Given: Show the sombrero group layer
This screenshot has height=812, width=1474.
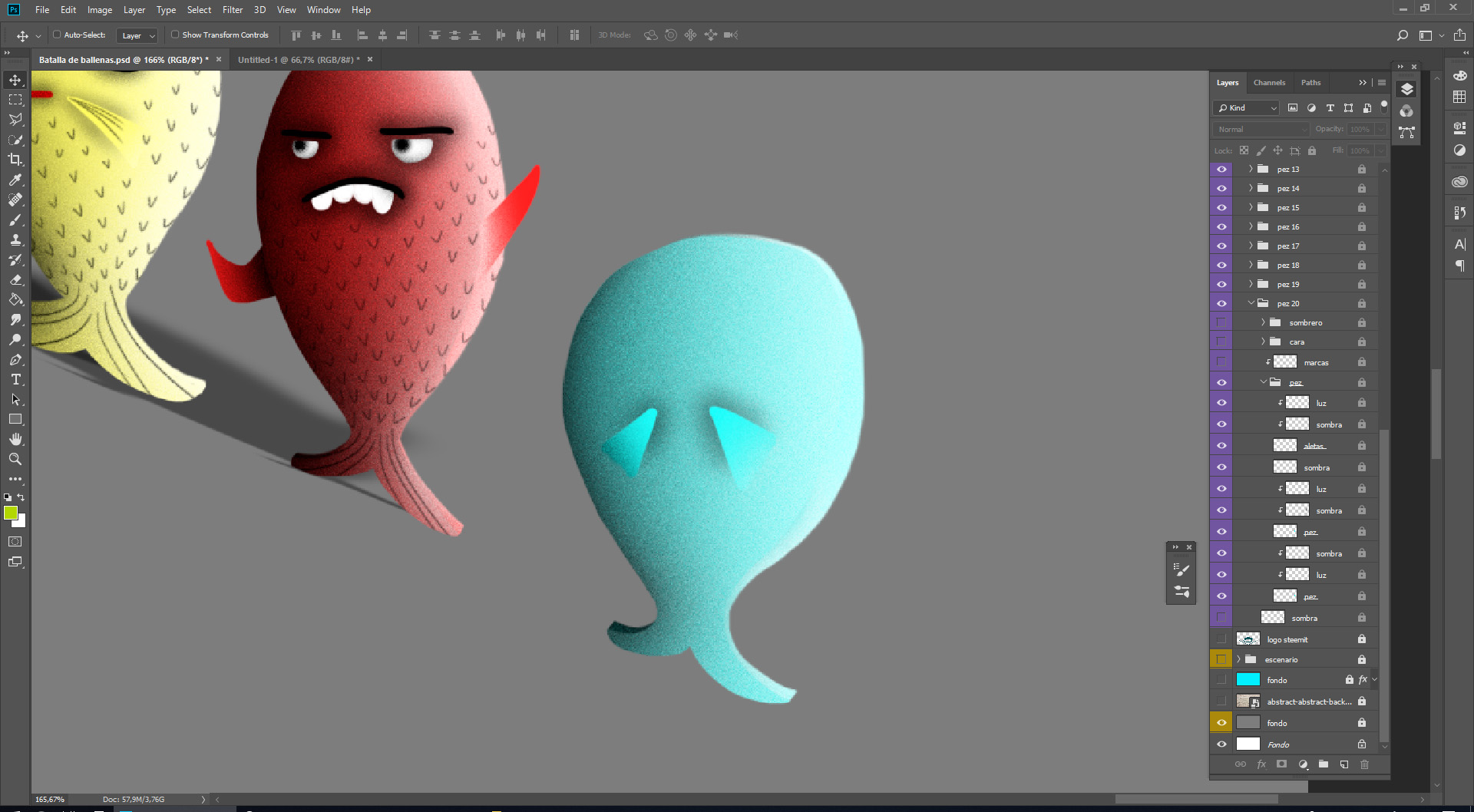Looking at the screenshot, I should pos(1221,322).
